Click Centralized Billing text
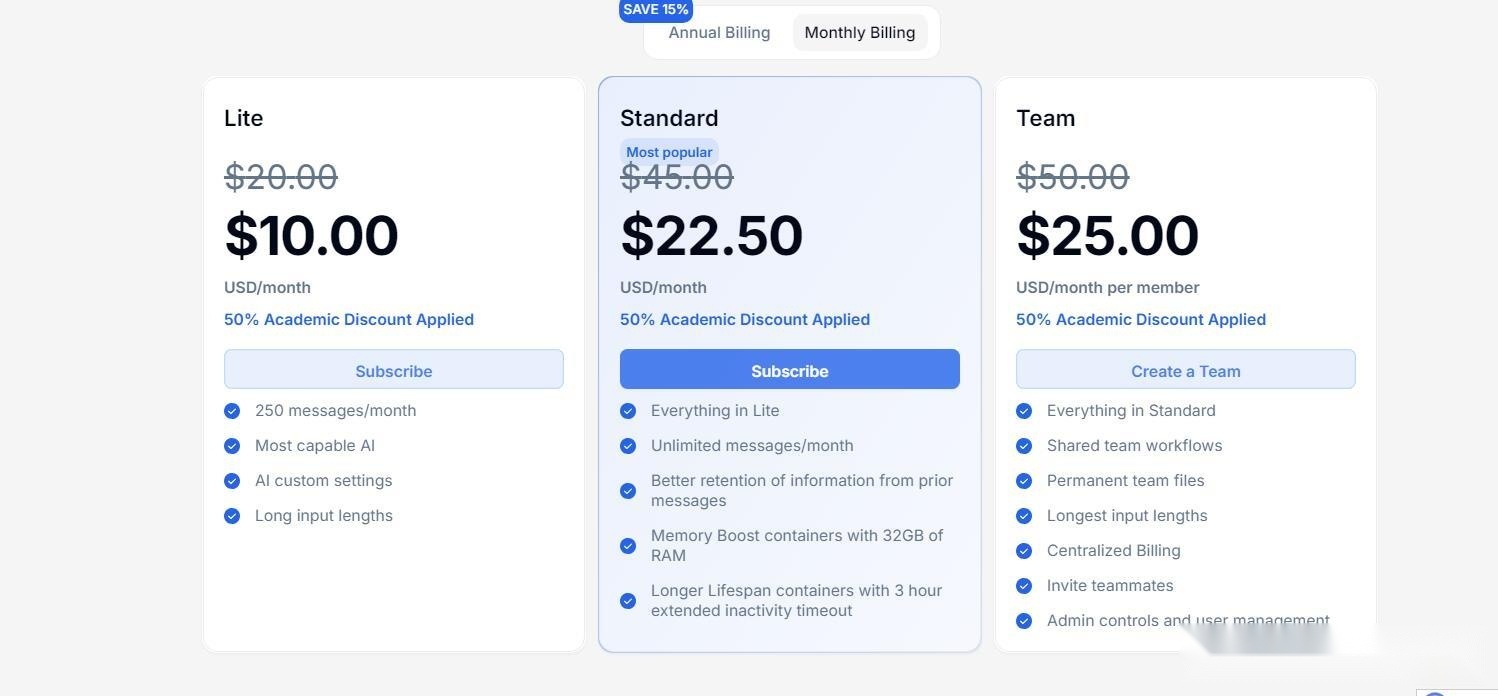 point(1114,551)
